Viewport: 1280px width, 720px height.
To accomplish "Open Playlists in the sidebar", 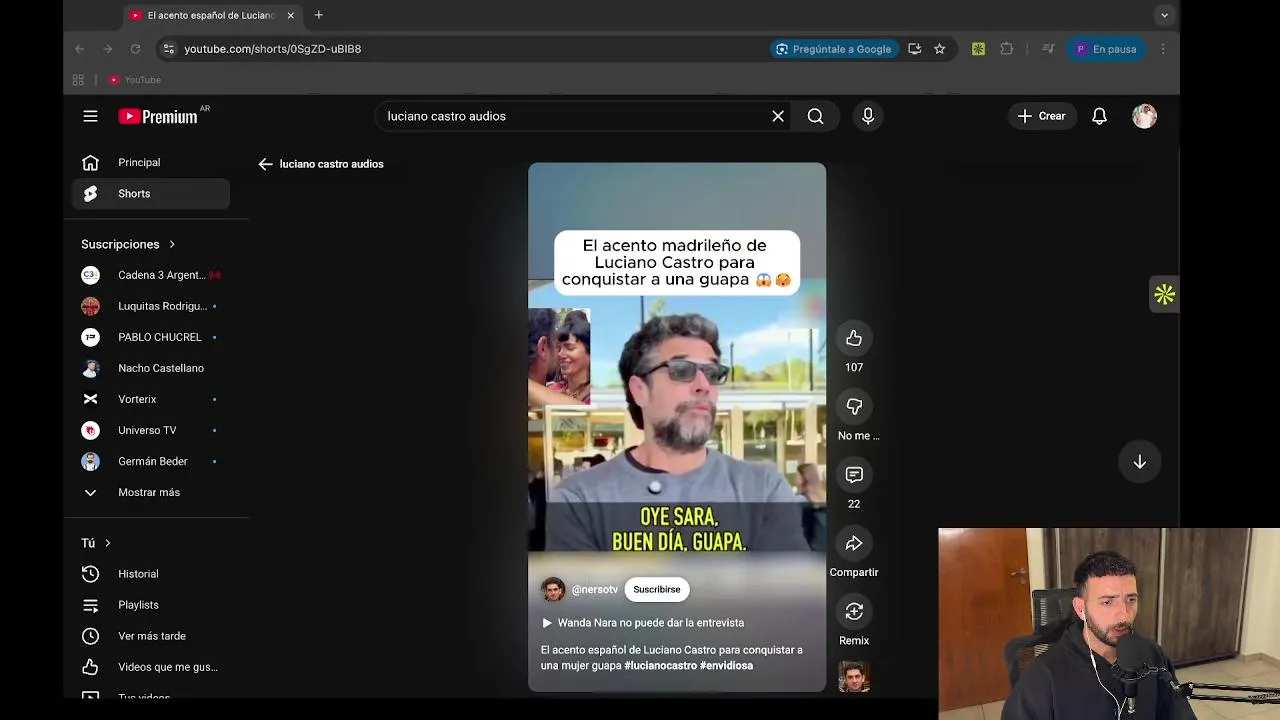I will tap(151, 605).
